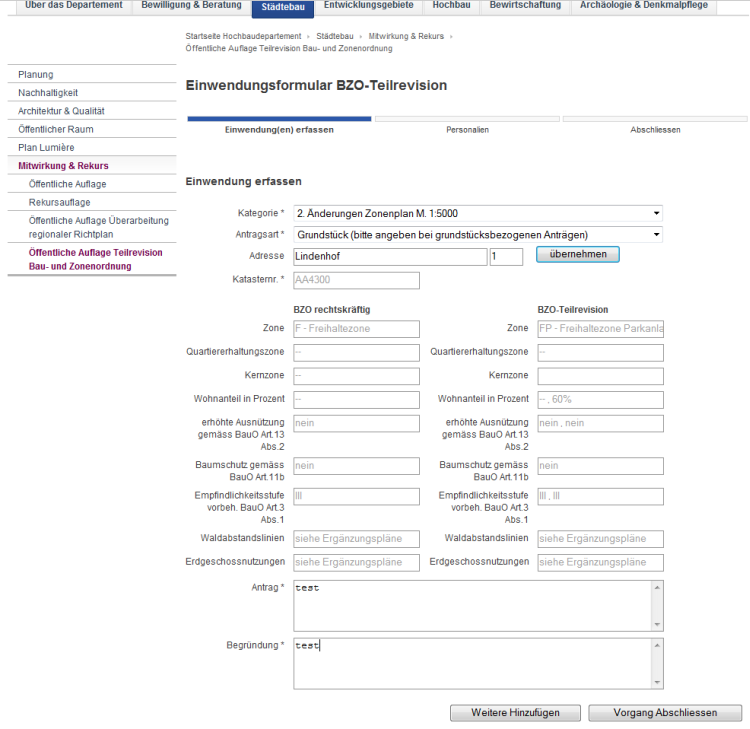Click Begründung scrollbar up arrow
This screenshot has height=729, width=750.
coord(657,645)
